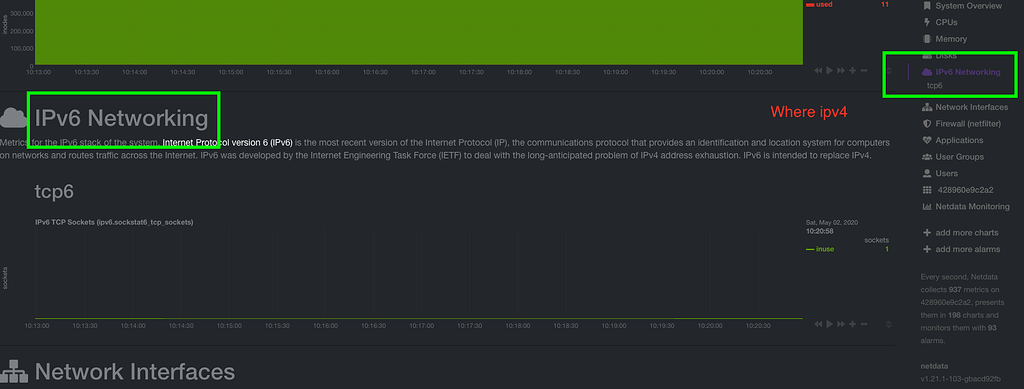The image size is (1024, 389).
Task: Click the Firewall shield icon
Action: pyautogui.click(x=927, y=123)
